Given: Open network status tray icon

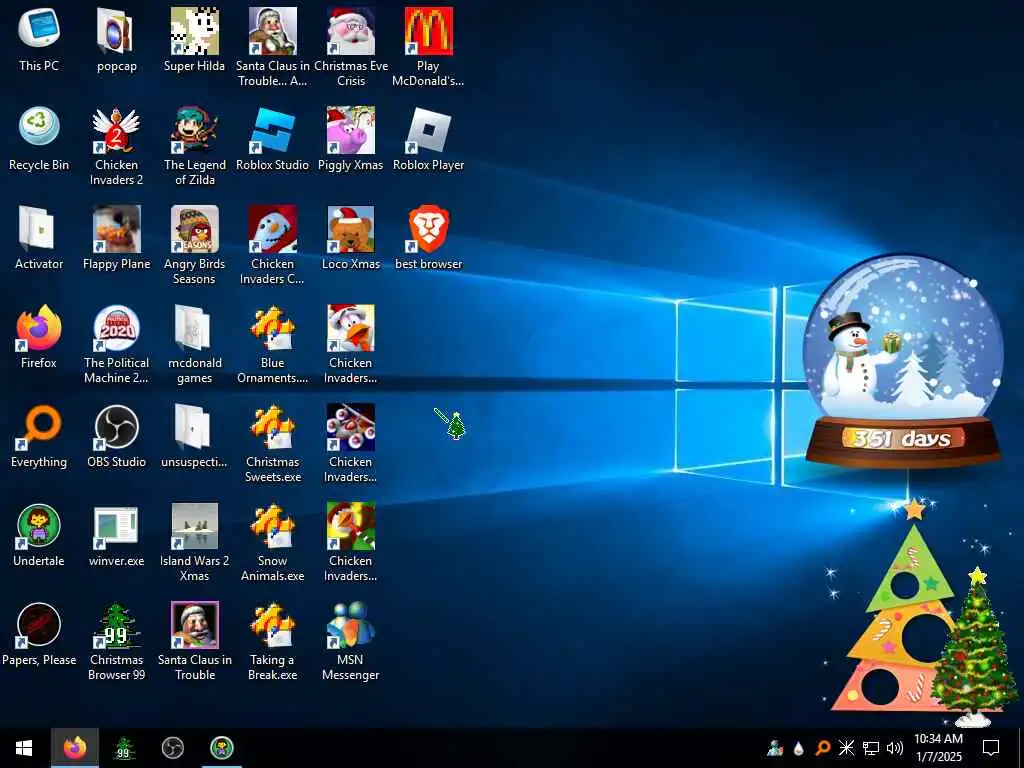Looking at the screenshot, I should (x=871, y=748).
